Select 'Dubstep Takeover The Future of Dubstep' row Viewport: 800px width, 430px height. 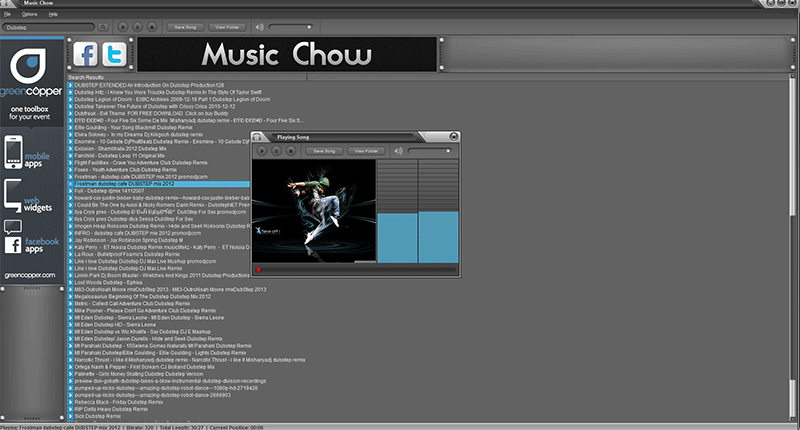(x=155, y=106)
